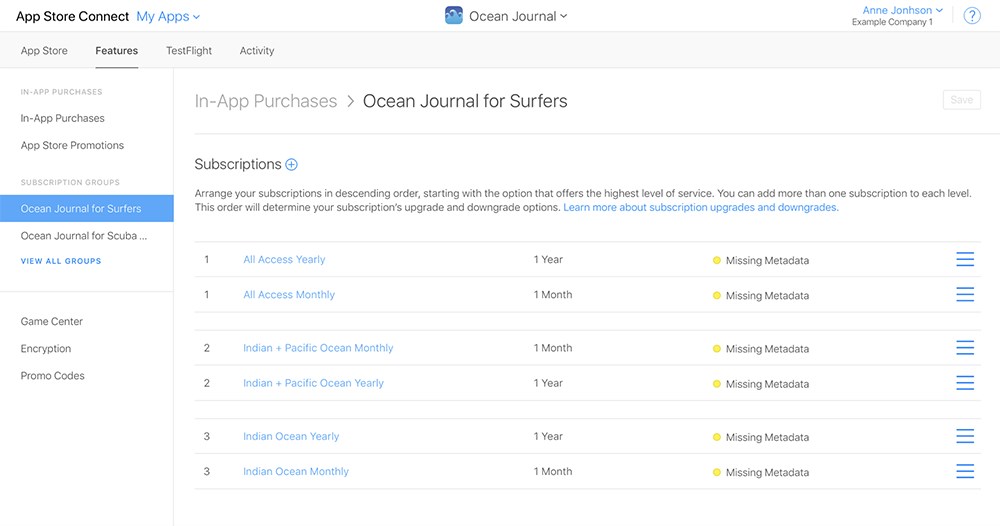Click Missing Metadata status for Indian Ocean Yearly
The height and width of the screenshot is (526, 1000).
pos(767,437)
